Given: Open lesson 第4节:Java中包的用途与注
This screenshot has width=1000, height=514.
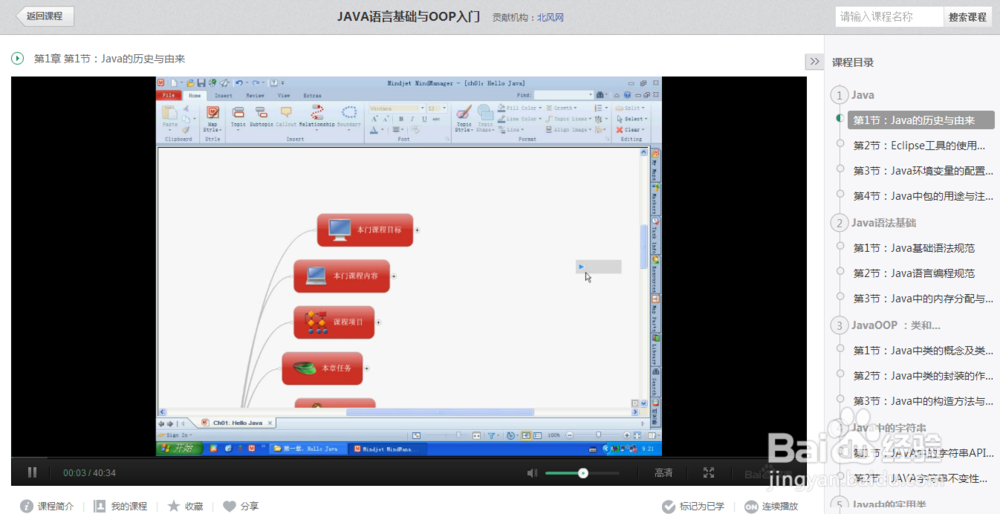Looking at the screenshot, I should click(923, 196).
